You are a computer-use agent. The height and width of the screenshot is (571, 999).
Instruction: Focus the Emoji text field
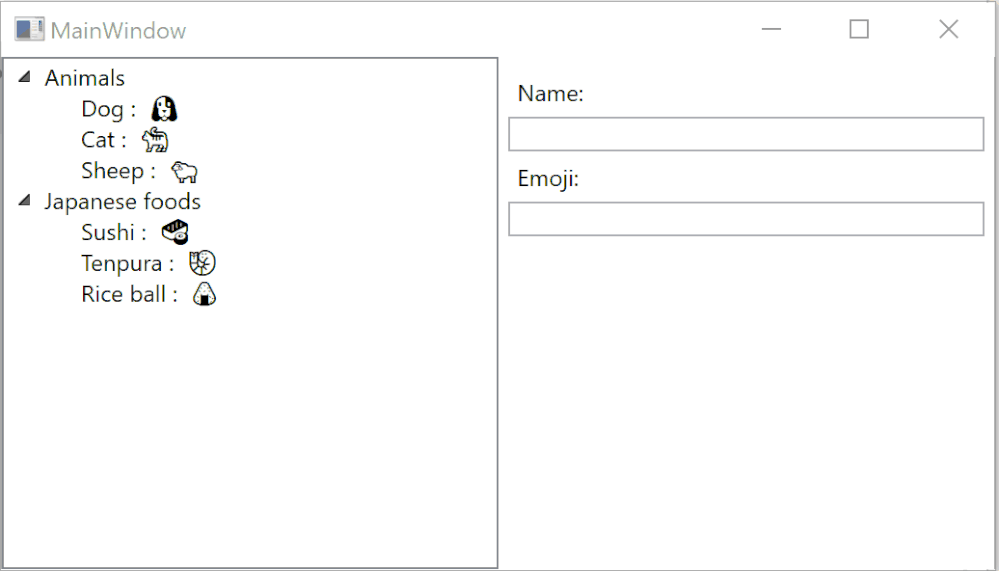click(746, 219)
